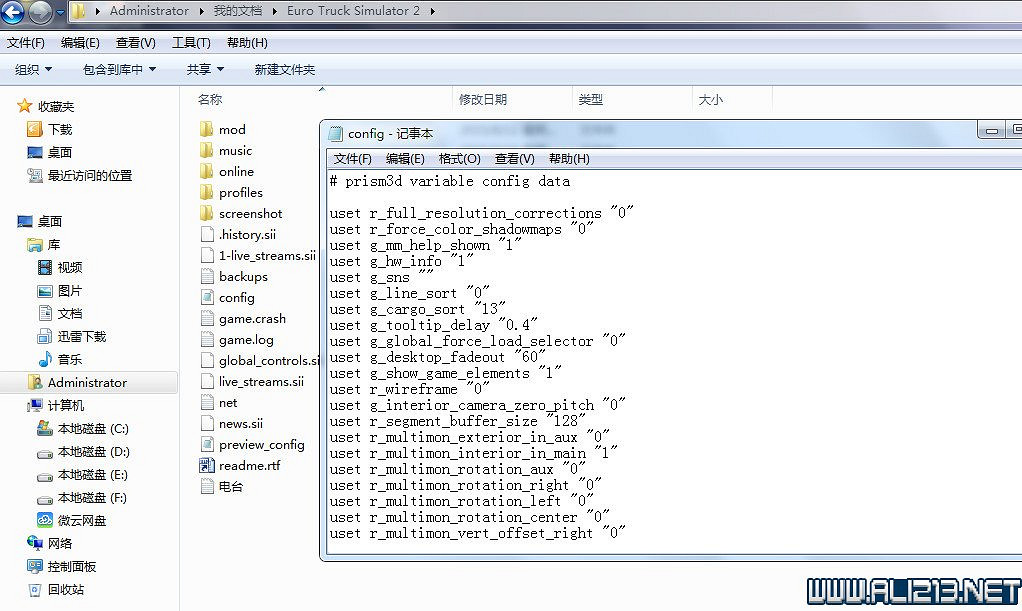Open Notepad's 格式(O) menu
Screen dimensions: 1022x611
coord(459,158)
